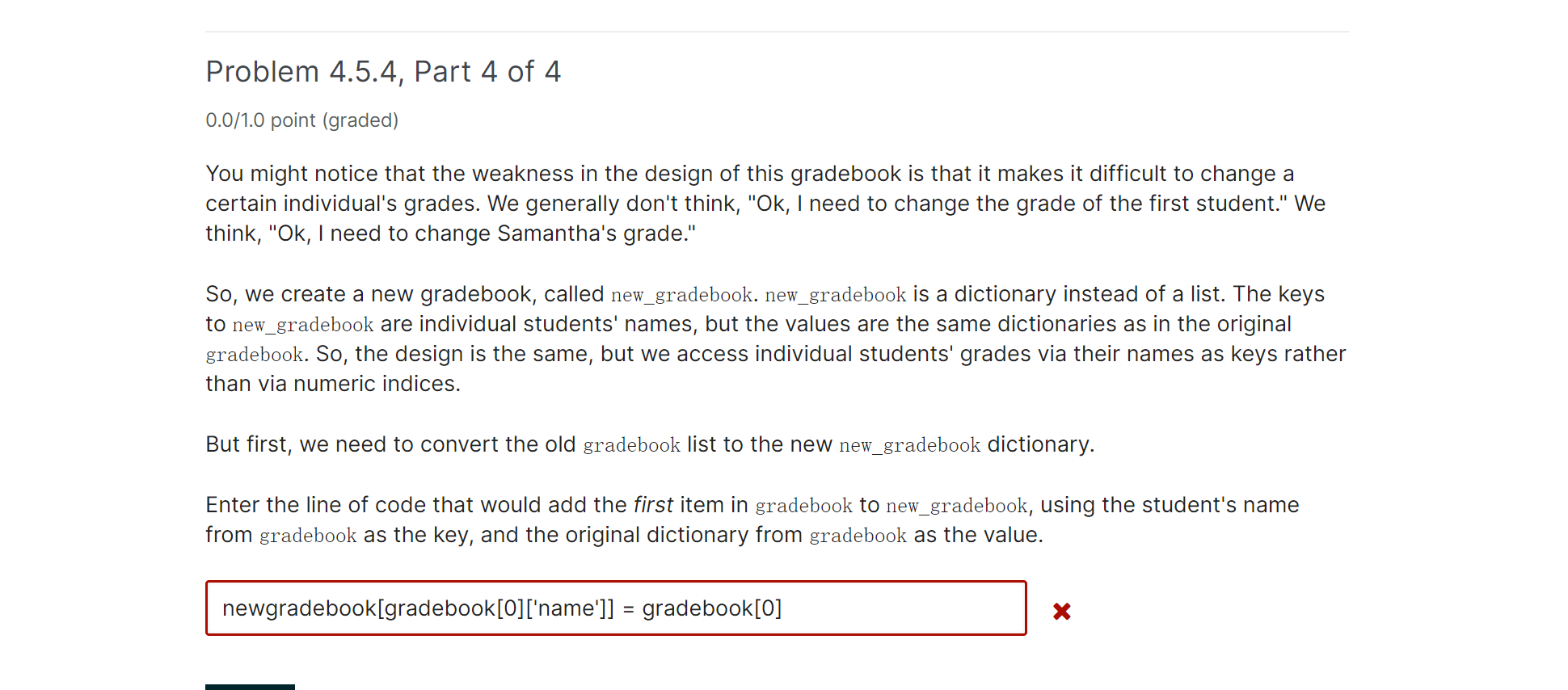Click the Problem 4.5.4 heading
1568x690 pixels.
383,71
